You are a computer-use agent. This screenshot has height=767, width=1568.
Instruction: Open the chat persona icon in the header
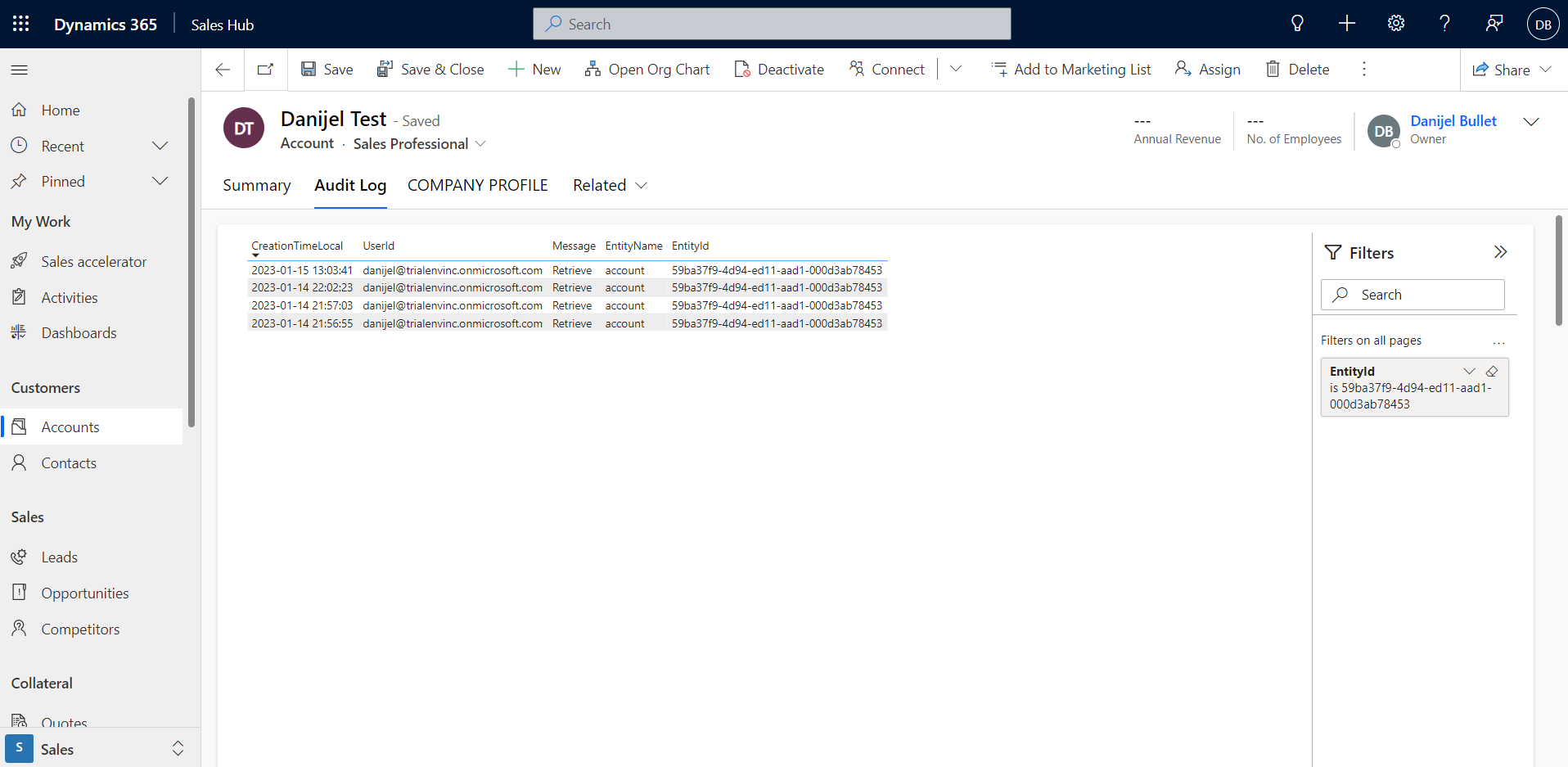click(1494, 24)
